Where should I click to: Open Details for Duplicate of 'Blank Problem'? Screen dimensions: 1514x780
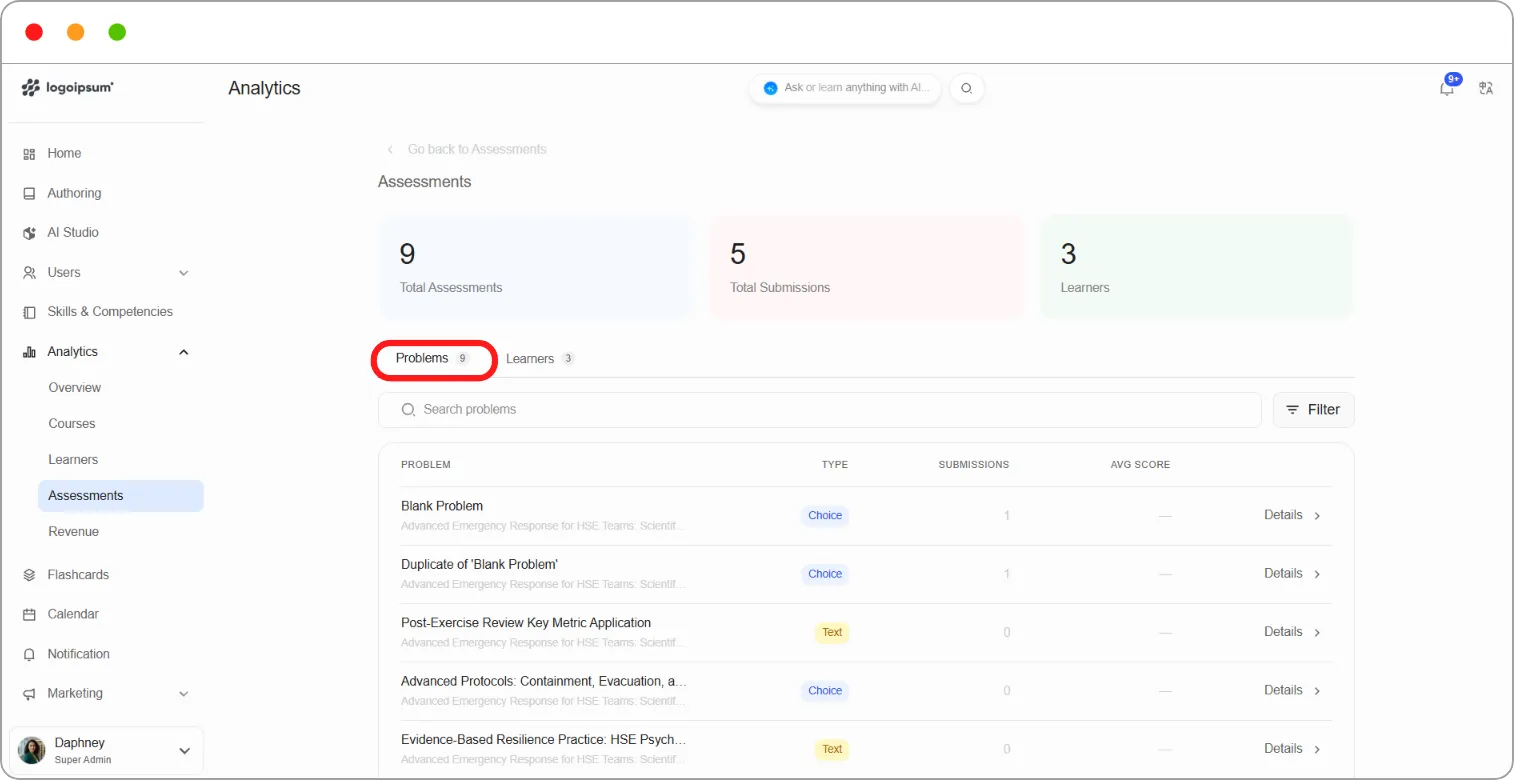point(1292,574)
